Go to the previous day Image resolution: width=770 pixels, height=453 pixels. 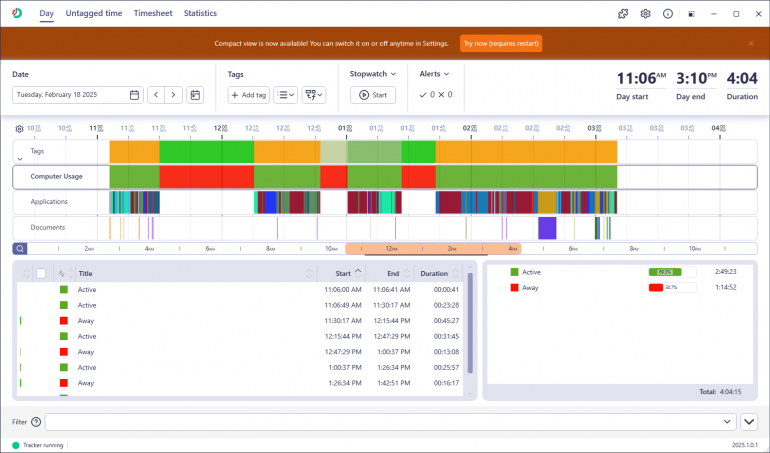point(156,95)
